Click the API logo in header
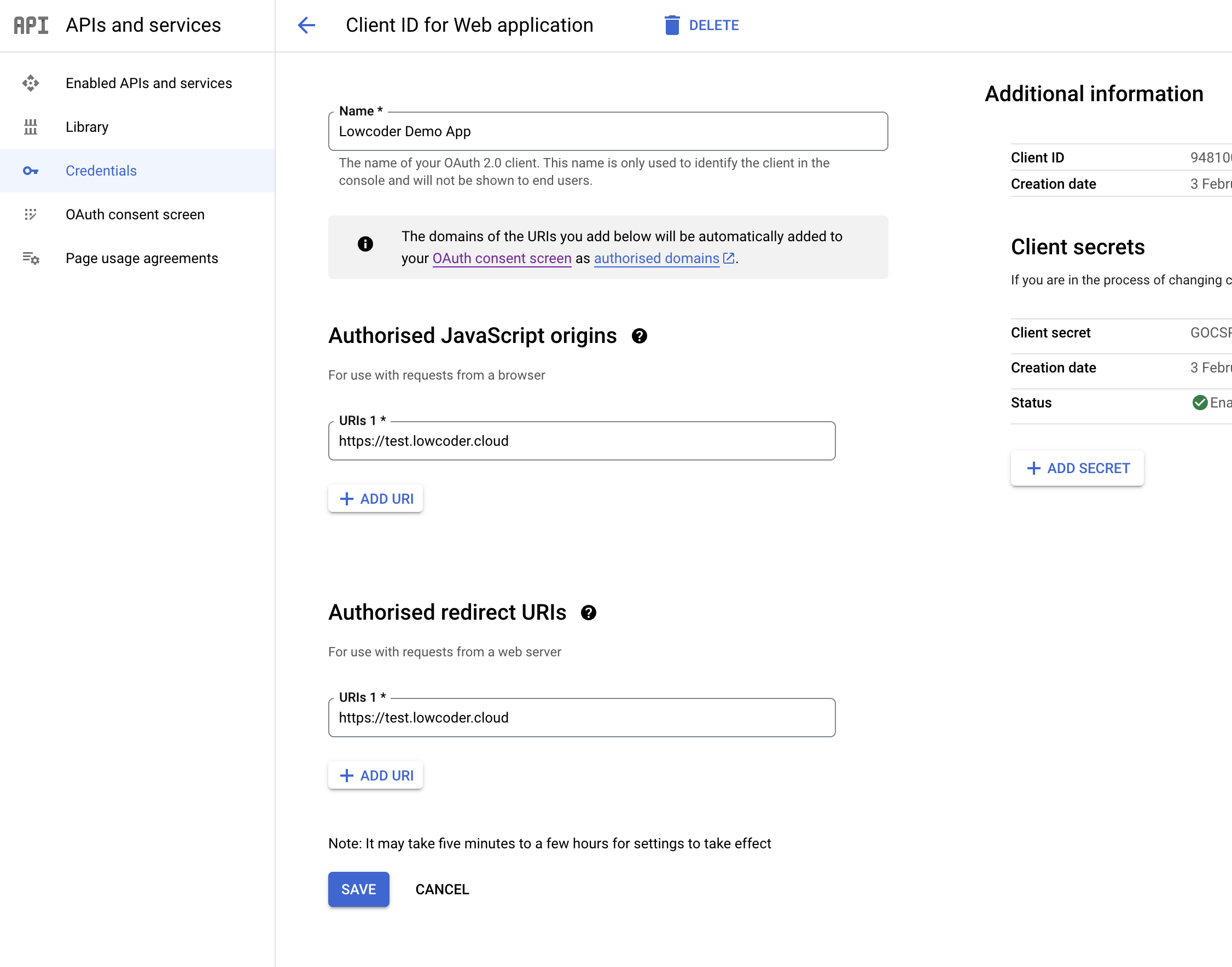 tap(31, 26)
